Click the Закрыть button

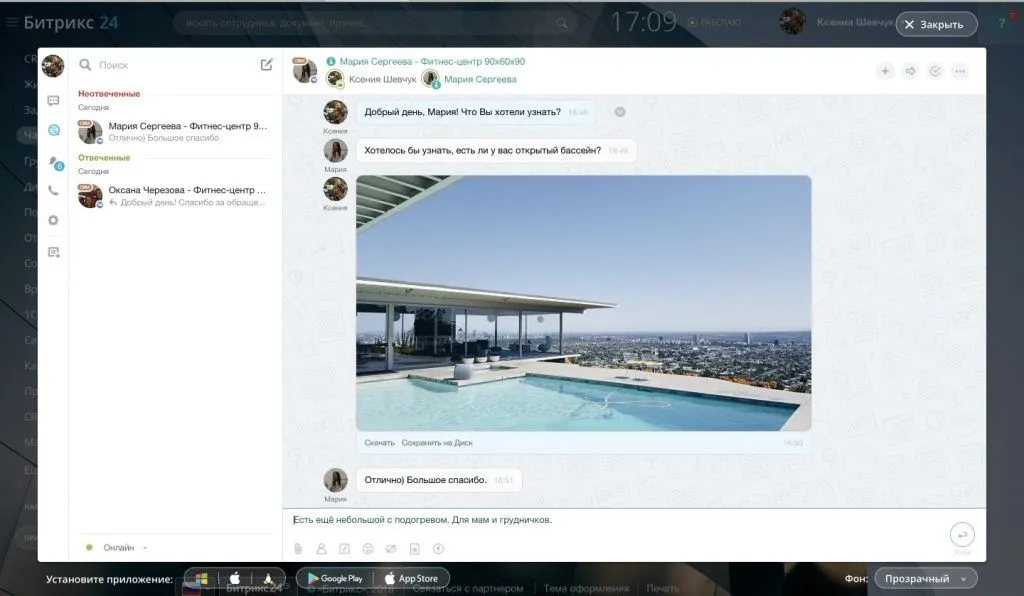935,25
